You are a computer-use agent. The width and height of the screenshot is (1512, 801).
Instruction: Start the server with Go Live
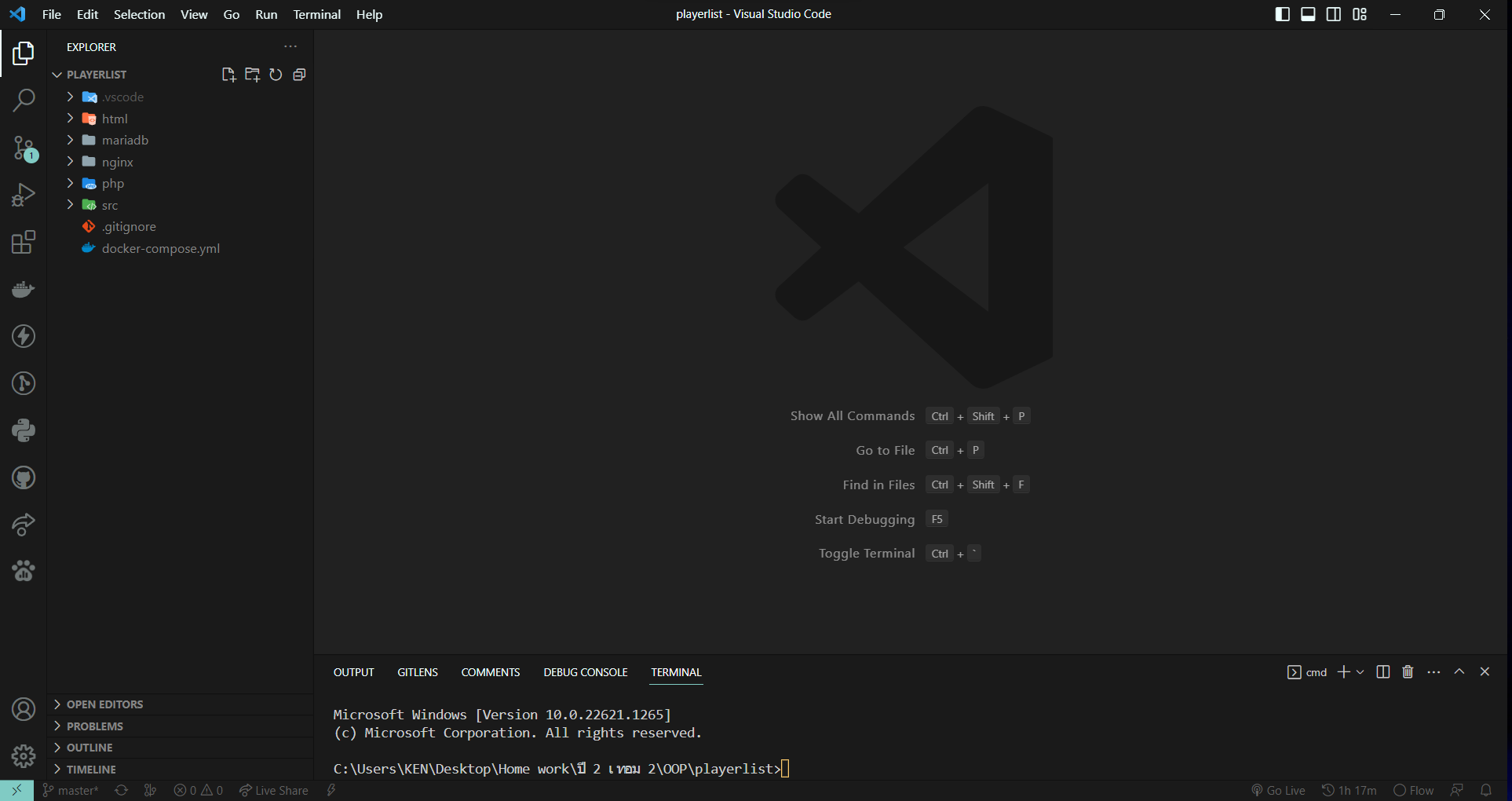click(x=1278, y=790)
